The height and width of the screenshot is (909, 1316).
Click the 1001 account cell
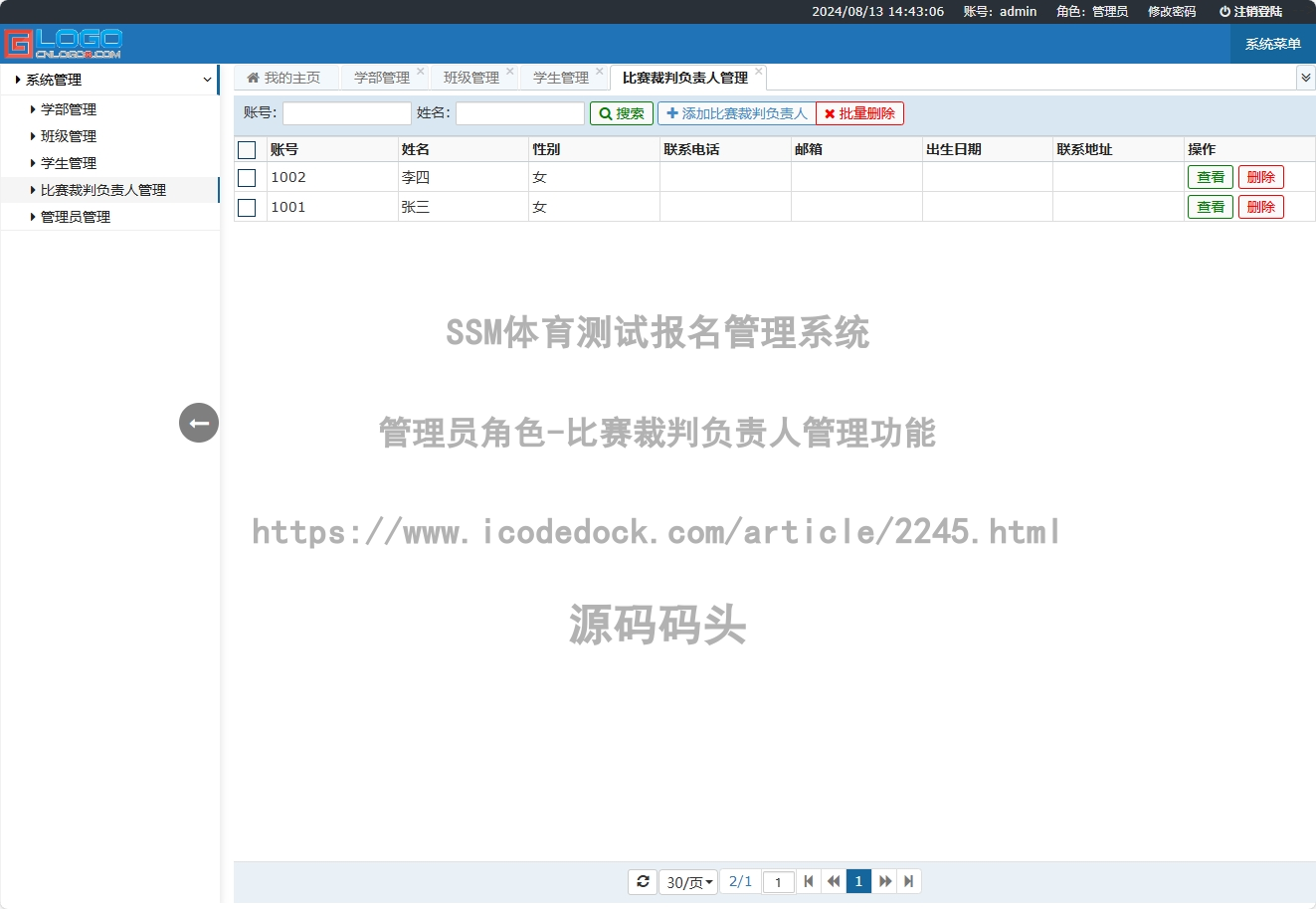[332, 207]
